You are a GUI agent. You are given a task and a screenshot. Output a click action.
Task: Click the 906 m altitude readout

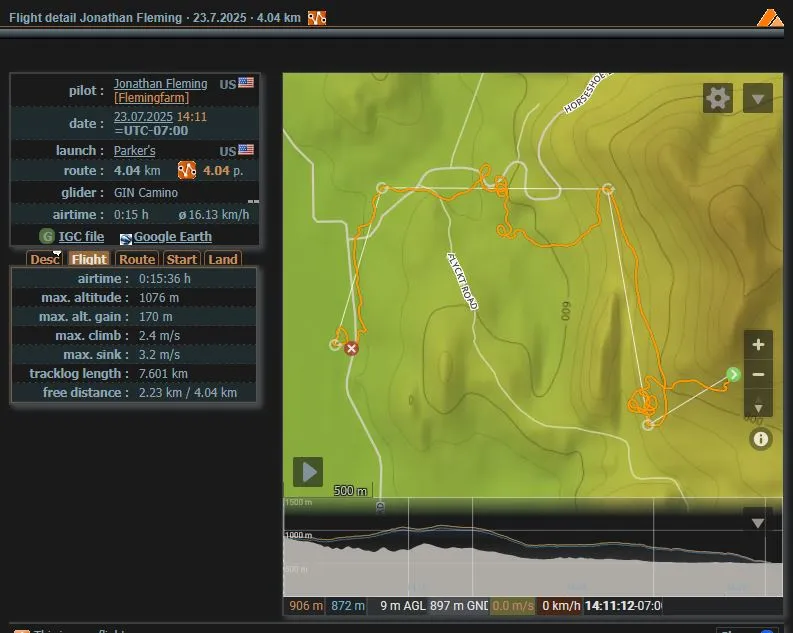click(306, 606)
